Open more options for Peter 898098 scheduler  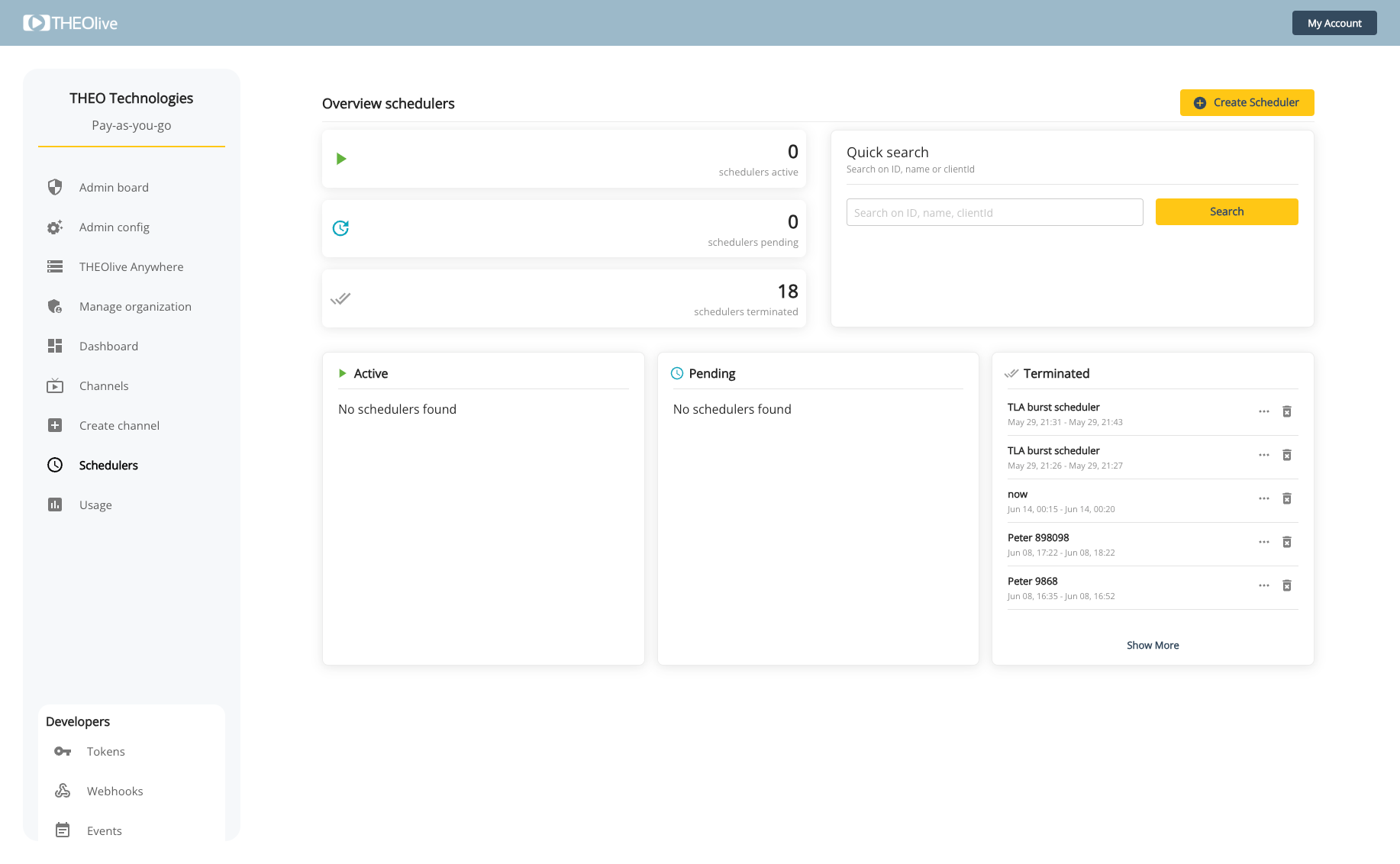pyautogui.click(x=1264, y=542)
